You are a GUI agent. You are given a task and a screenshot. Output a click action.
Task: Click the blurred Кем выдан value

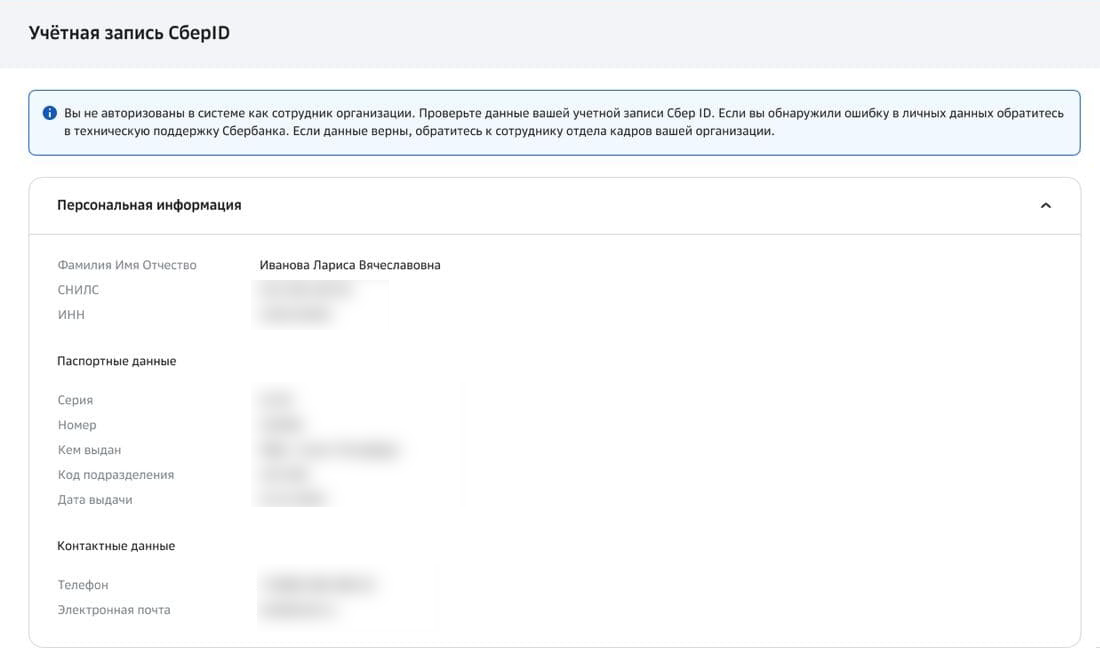point(330,450)
